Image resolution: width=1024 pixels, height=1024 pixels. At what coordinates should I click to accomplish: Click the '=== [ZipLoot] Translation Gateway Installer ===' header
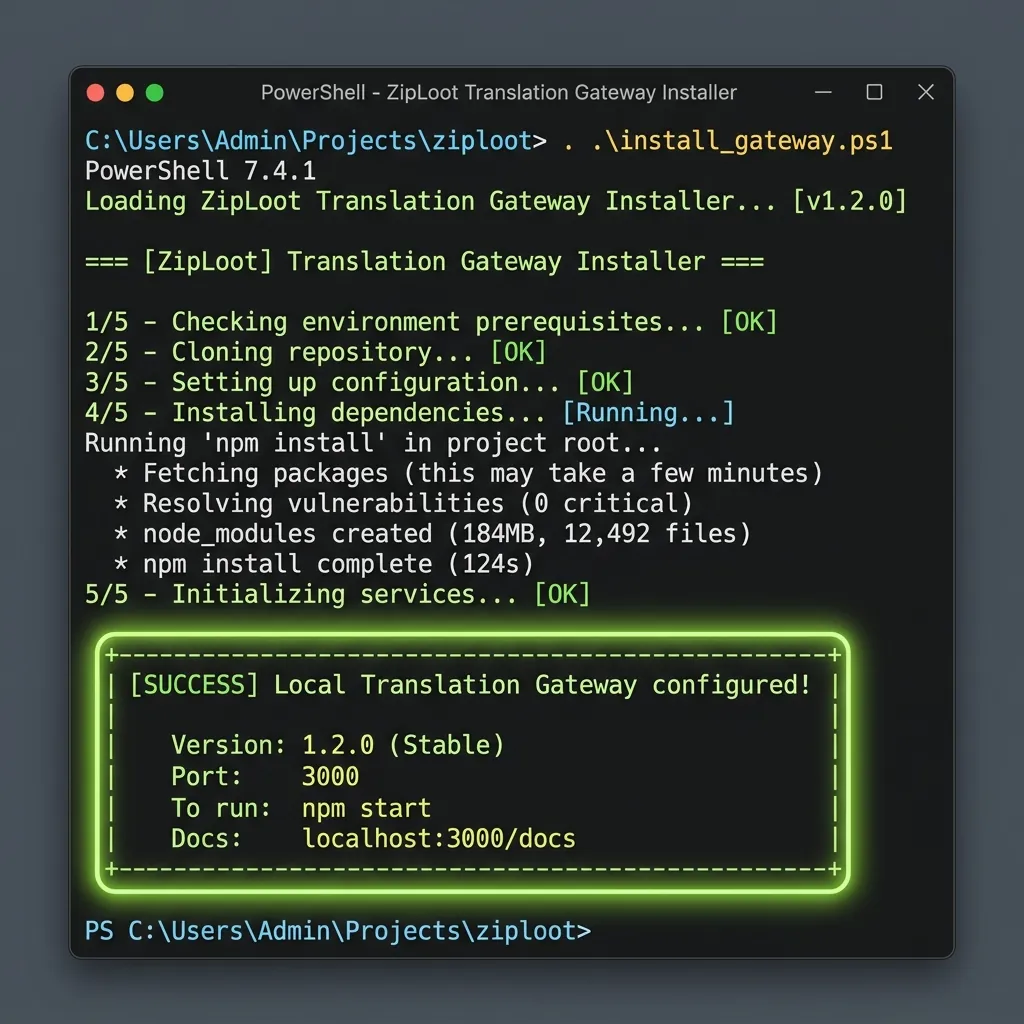tap(424, 262)
